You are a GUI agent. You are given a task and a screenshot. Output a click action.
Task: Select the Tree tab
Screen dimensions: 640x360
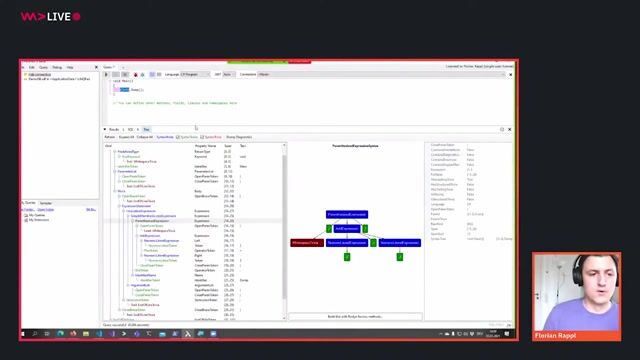pos(146,129)
